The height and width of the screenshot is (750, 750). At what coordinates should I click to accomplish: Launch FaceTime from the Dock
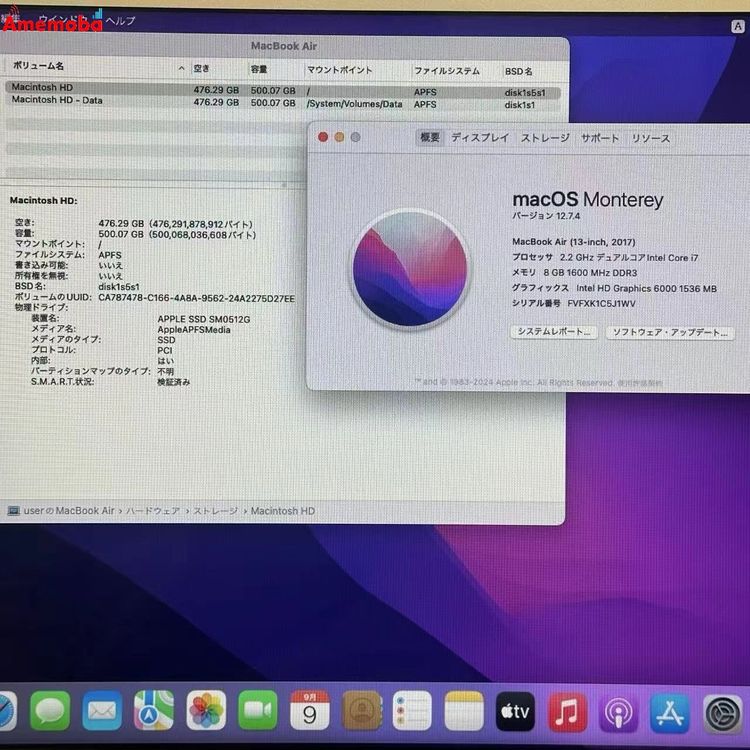tap(258, 710)
